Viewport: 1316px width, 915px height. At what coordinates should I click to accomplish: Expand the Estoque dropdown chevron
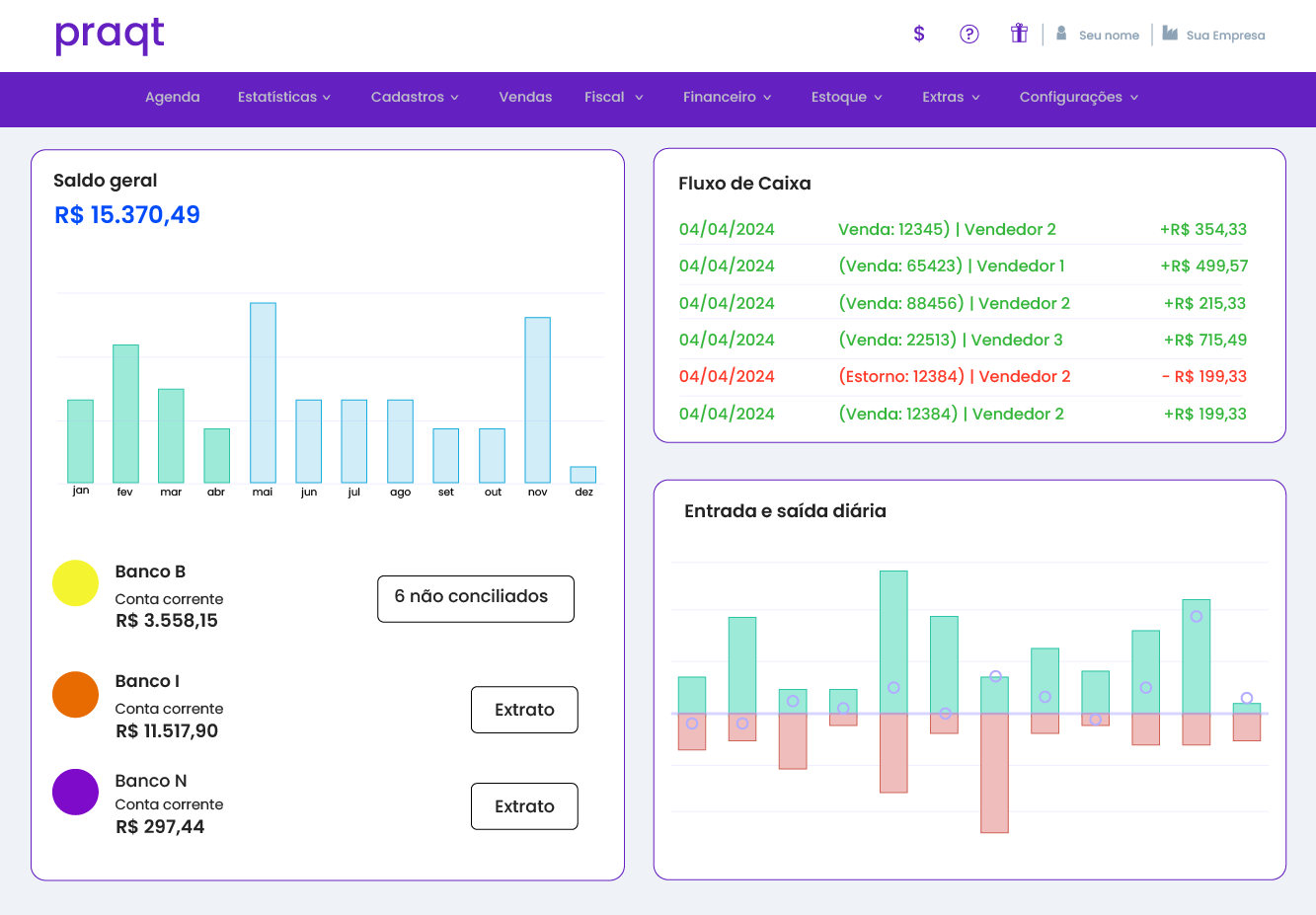[x=878, y=98]
